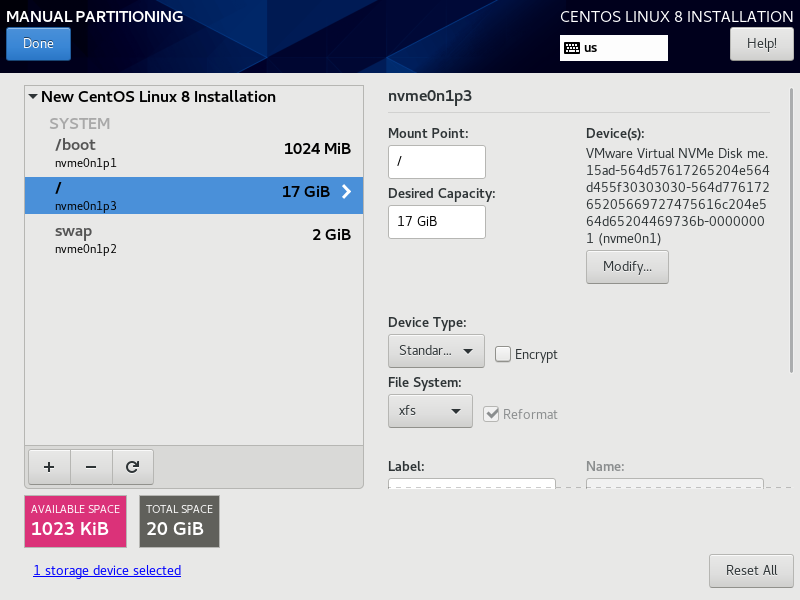Click the Modify... devices button
Viewport: 800px width, 600px height.
[627, 266]
